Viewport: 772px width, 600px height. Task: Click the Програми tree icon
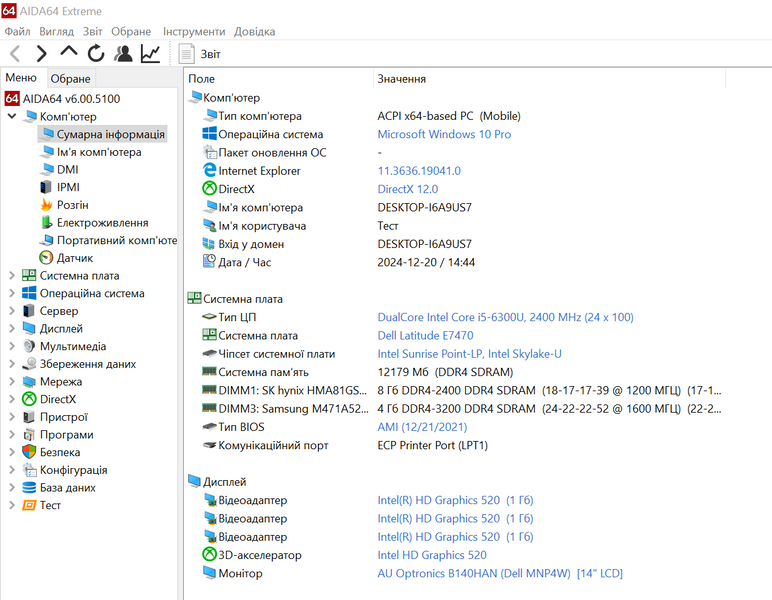[x=29, y=435]
